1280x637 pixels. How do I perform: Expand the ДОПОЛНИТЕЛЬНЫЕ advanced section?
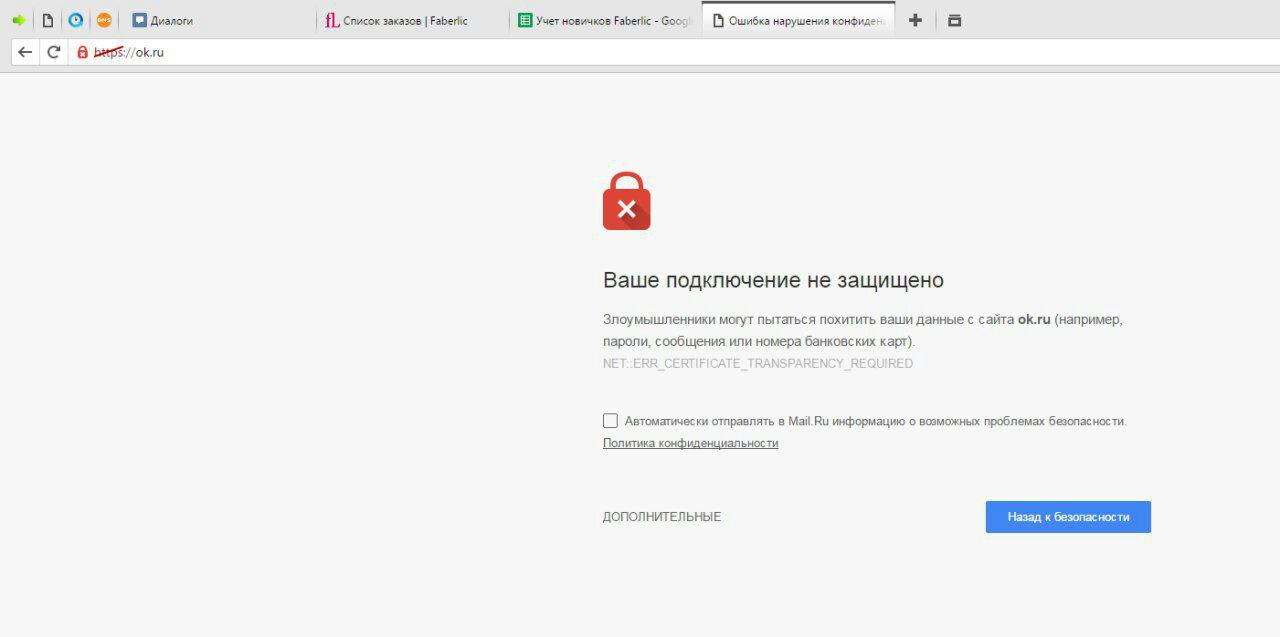(x=662, y=517)
